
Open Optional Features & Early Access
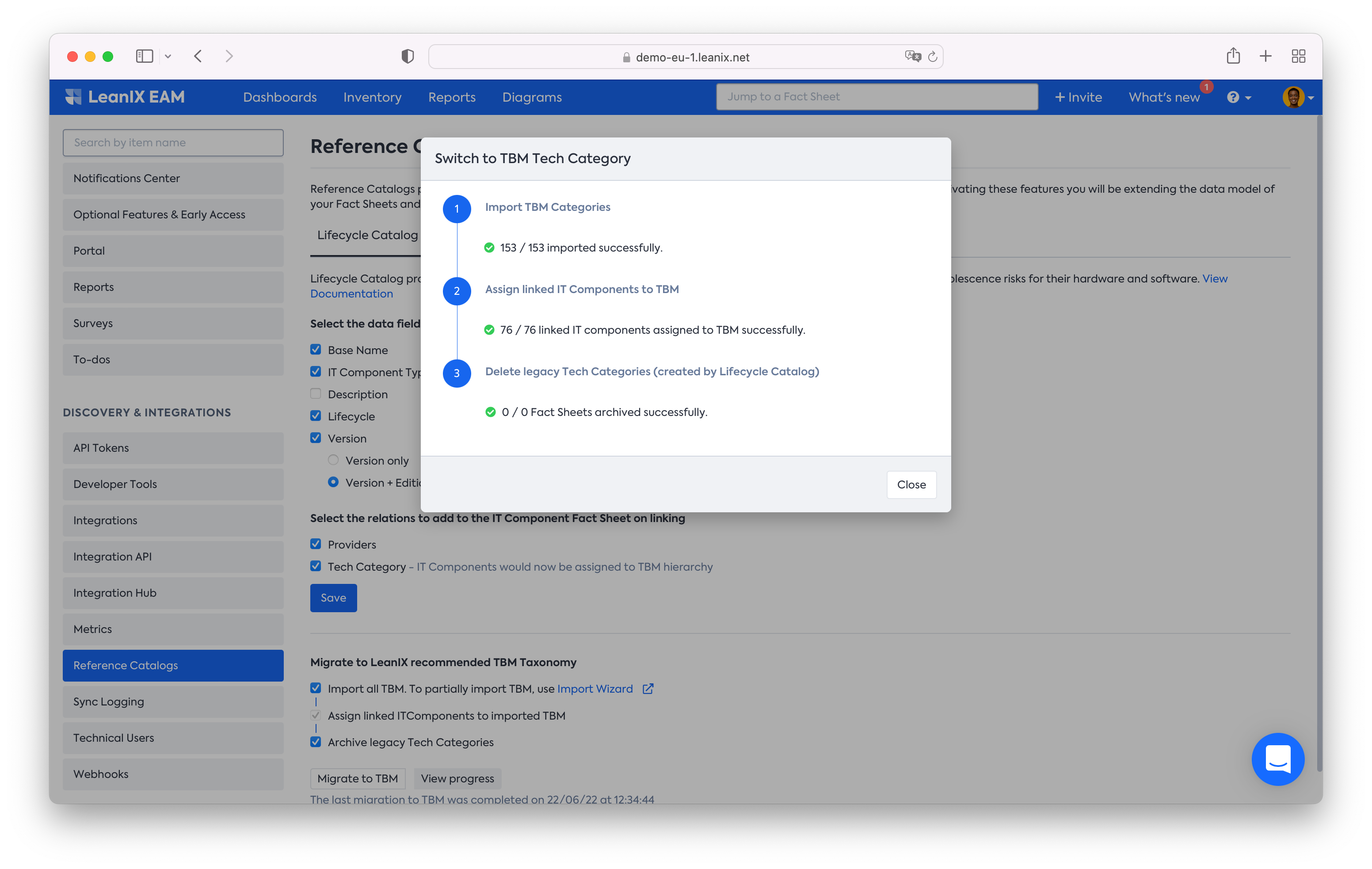[173, 214]
